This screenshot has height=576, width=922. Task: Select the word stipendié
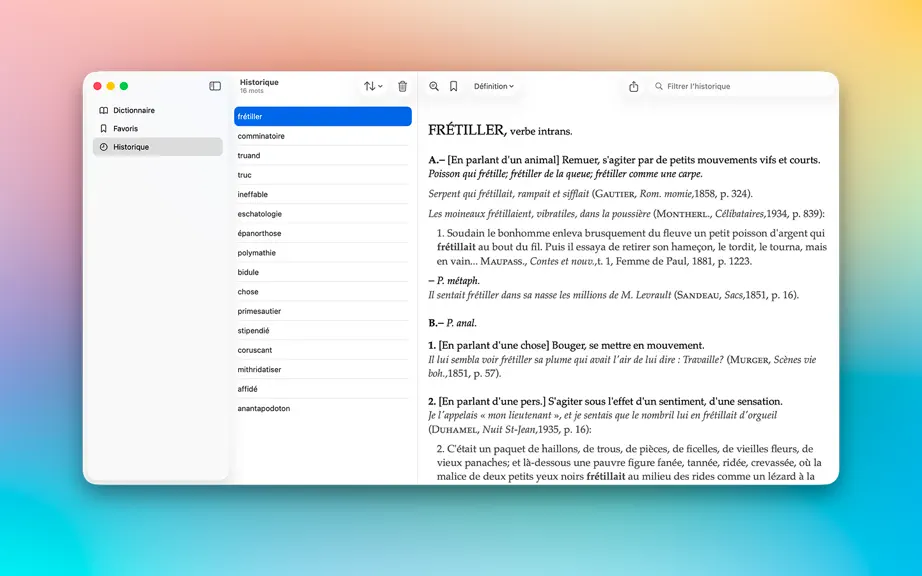pyautogui.click(x=323, y=330)
